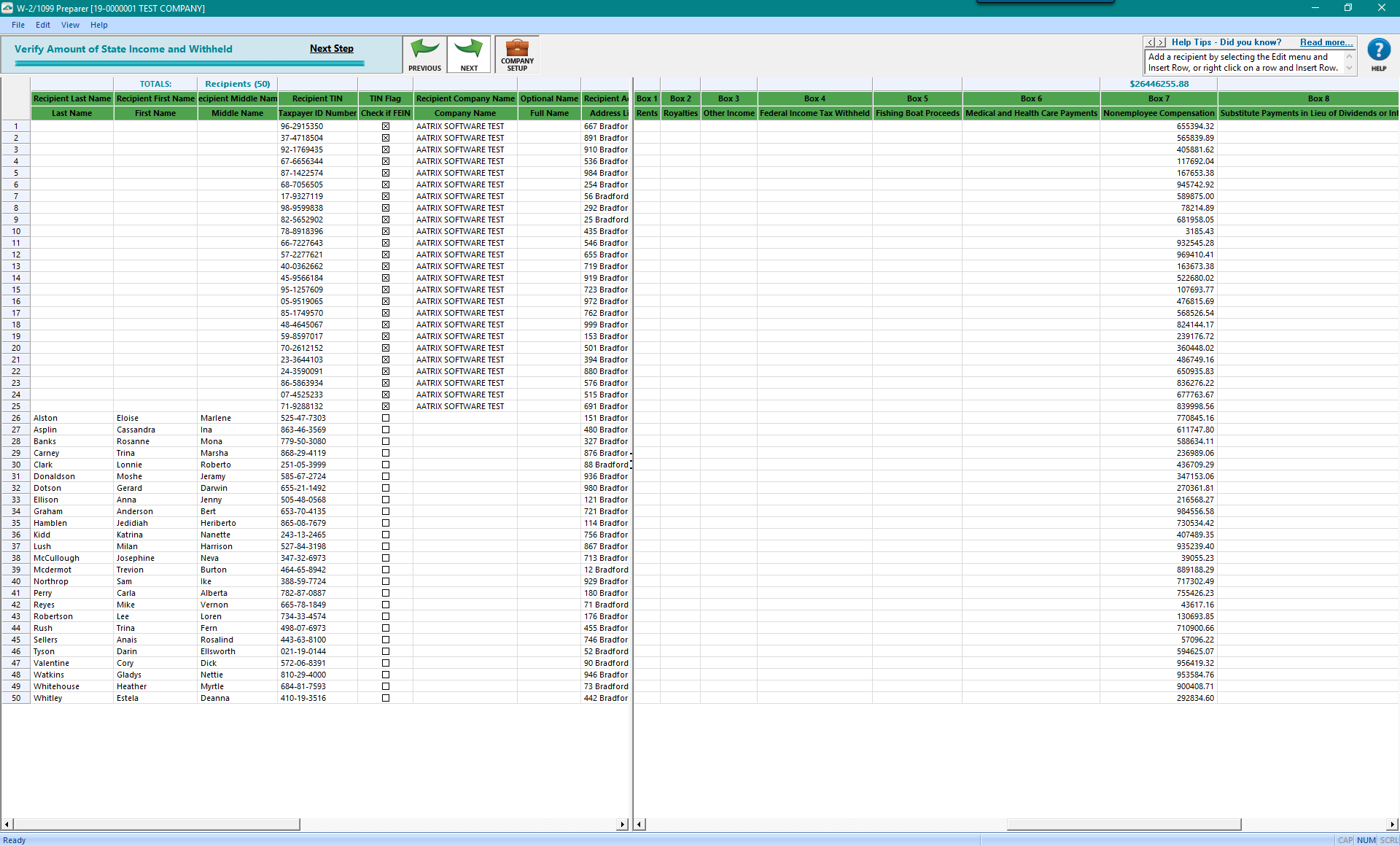Open the View menu
1400x846 pixels.
pyautogui.click(x=70, y=25)
